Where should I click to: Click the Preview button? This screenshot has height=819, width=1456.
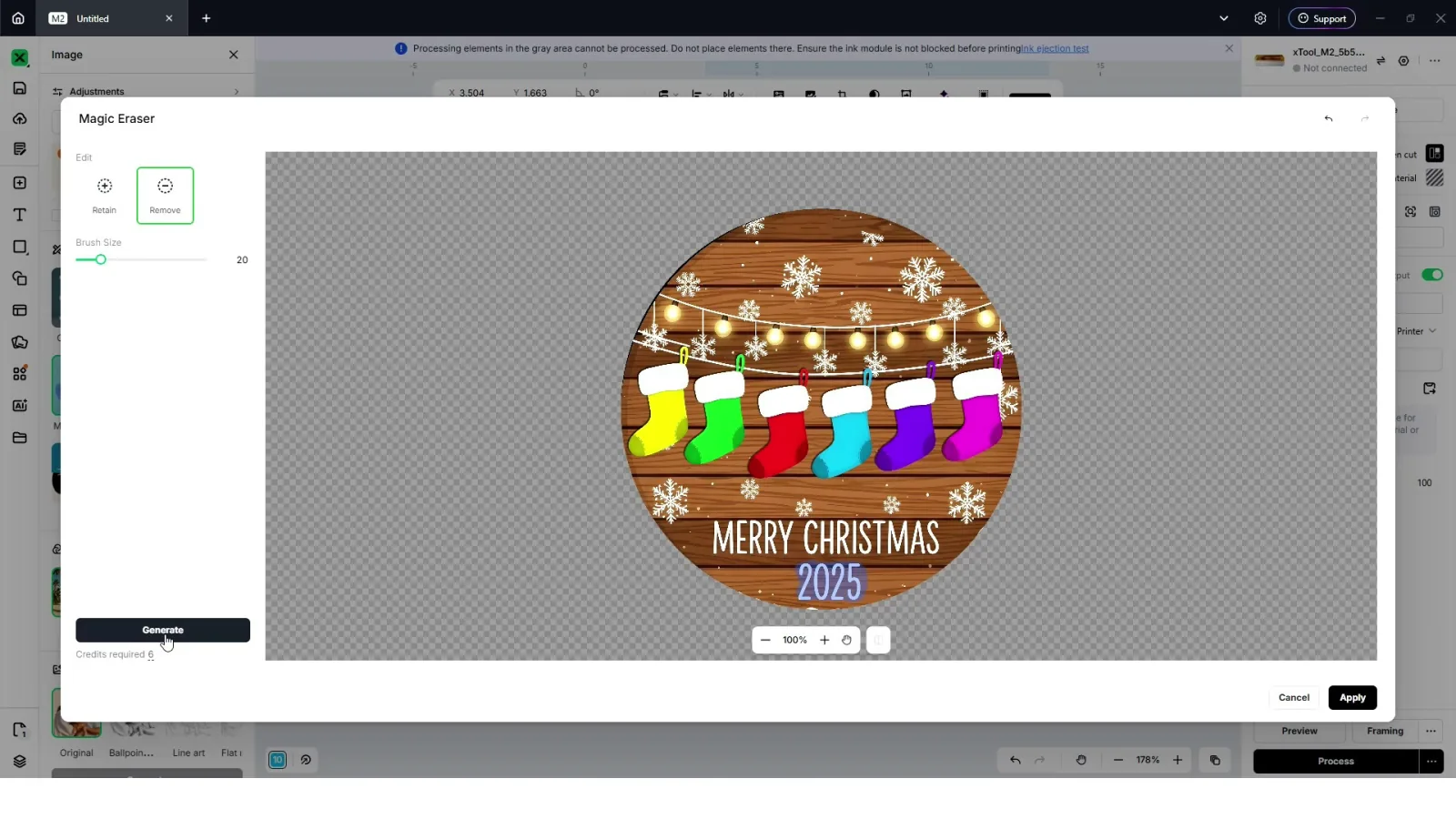click(x=1299, y=731)
